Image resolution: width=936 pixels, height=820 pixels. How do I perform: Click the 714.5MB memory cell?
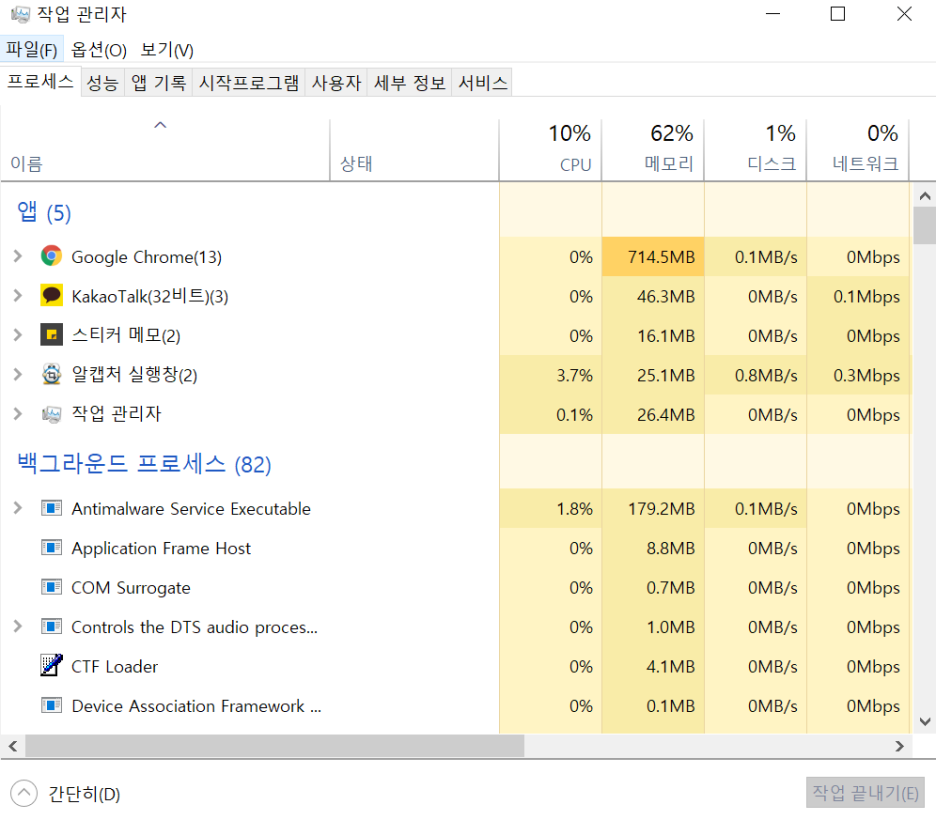click(653, 257)
